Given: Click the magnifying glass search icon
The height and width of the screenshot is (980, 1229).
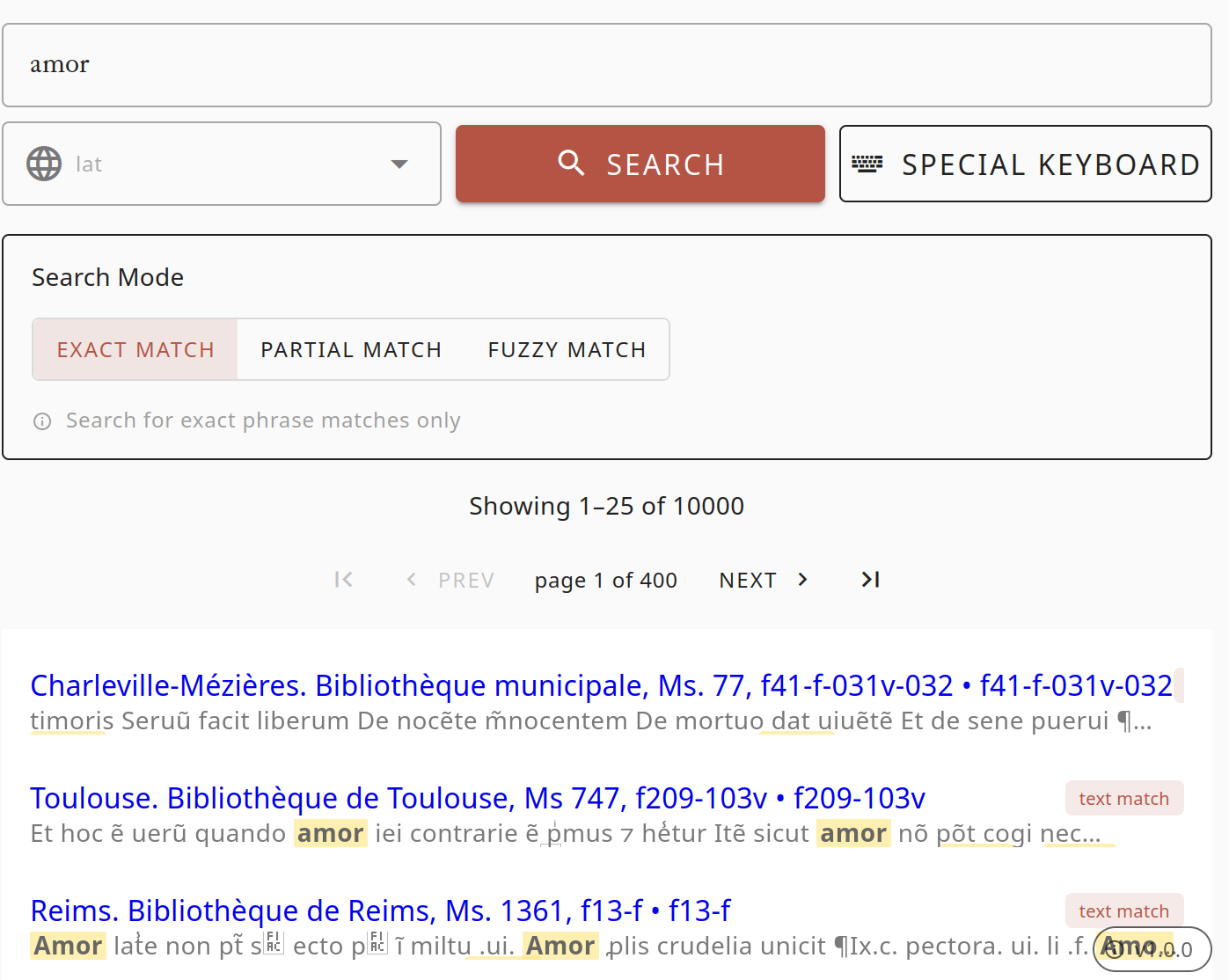Looking at the screenshot, I should pyautogui.click(x=571, y=163).
